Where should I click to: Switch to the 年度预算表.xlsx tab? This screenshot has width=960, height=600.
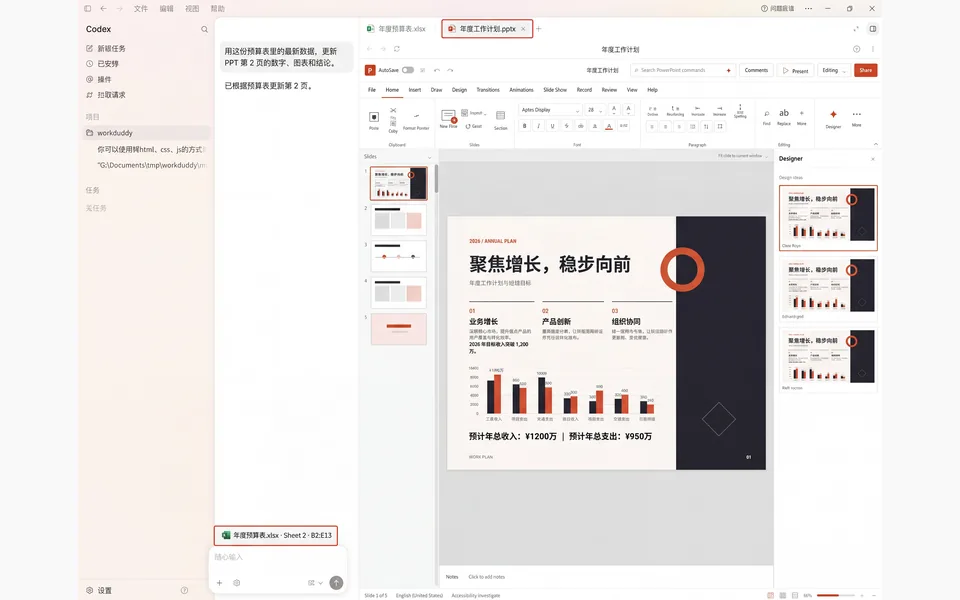coord(397,29)
